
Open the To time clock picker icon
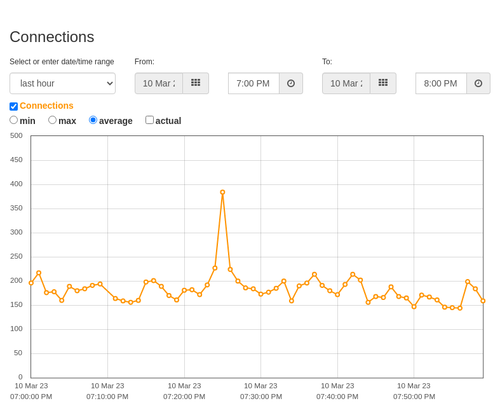(x=478, y=83)
